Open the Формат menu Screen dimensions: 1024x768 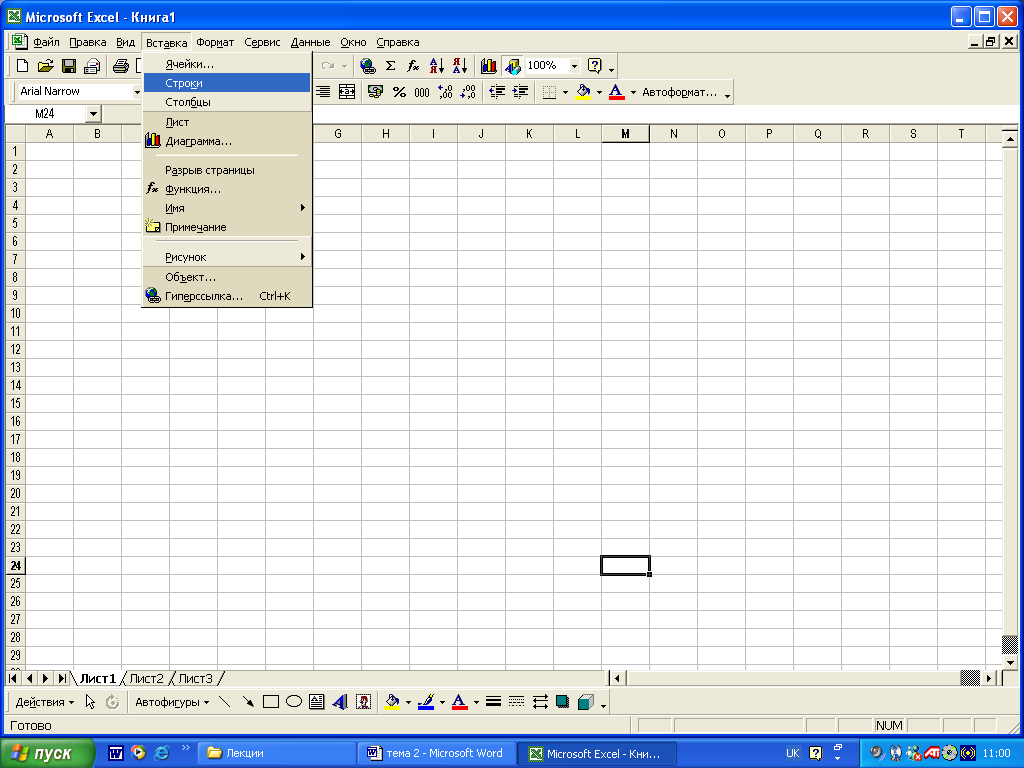(x=215, y=42)
